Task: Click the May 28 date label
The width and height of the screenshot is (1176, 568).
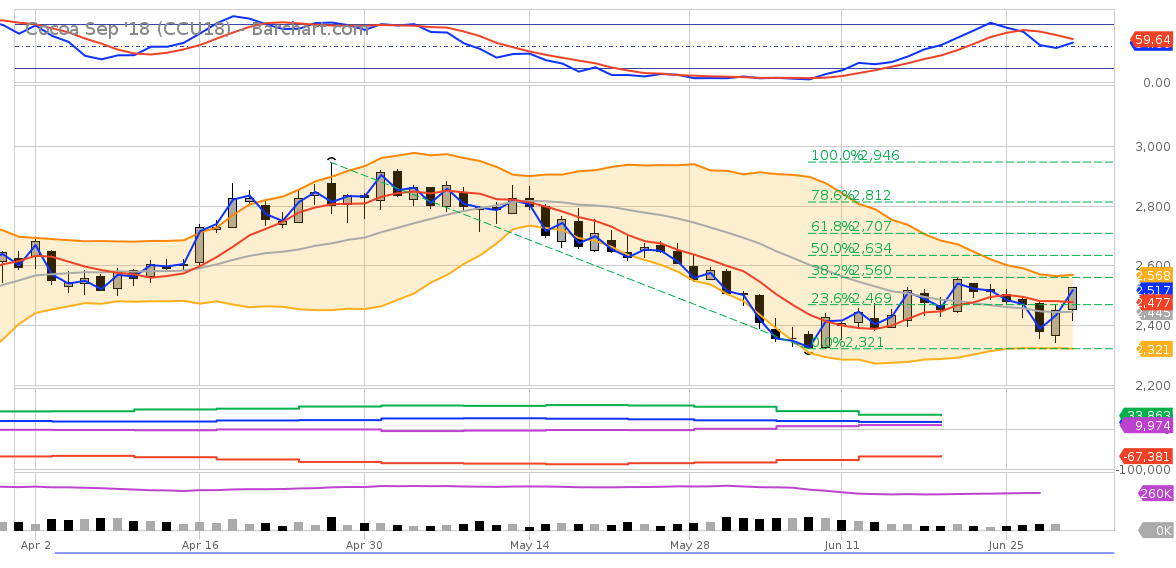Action: [x=690, y=545]
